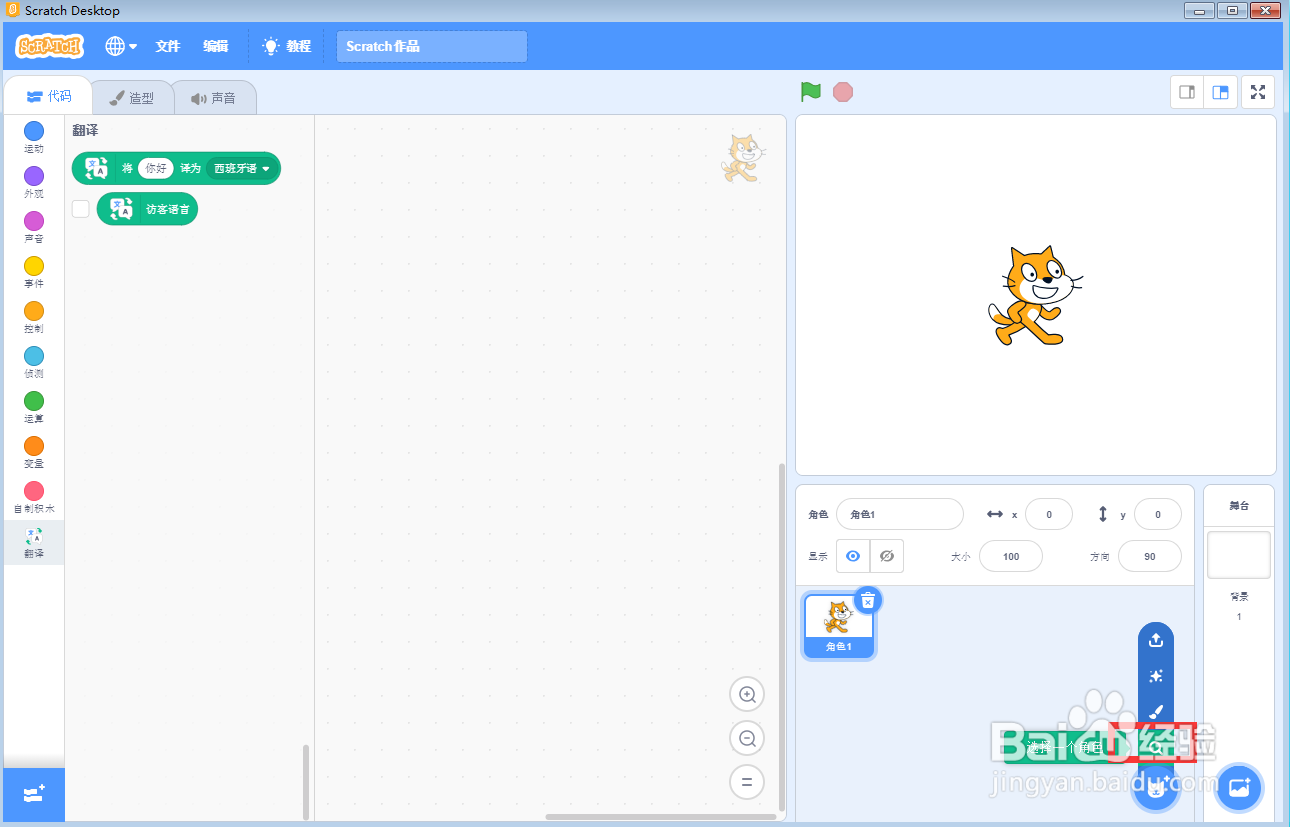1290x827 pixels.
Task: Select the 运动 block category
Action: (x=34, y=138)
